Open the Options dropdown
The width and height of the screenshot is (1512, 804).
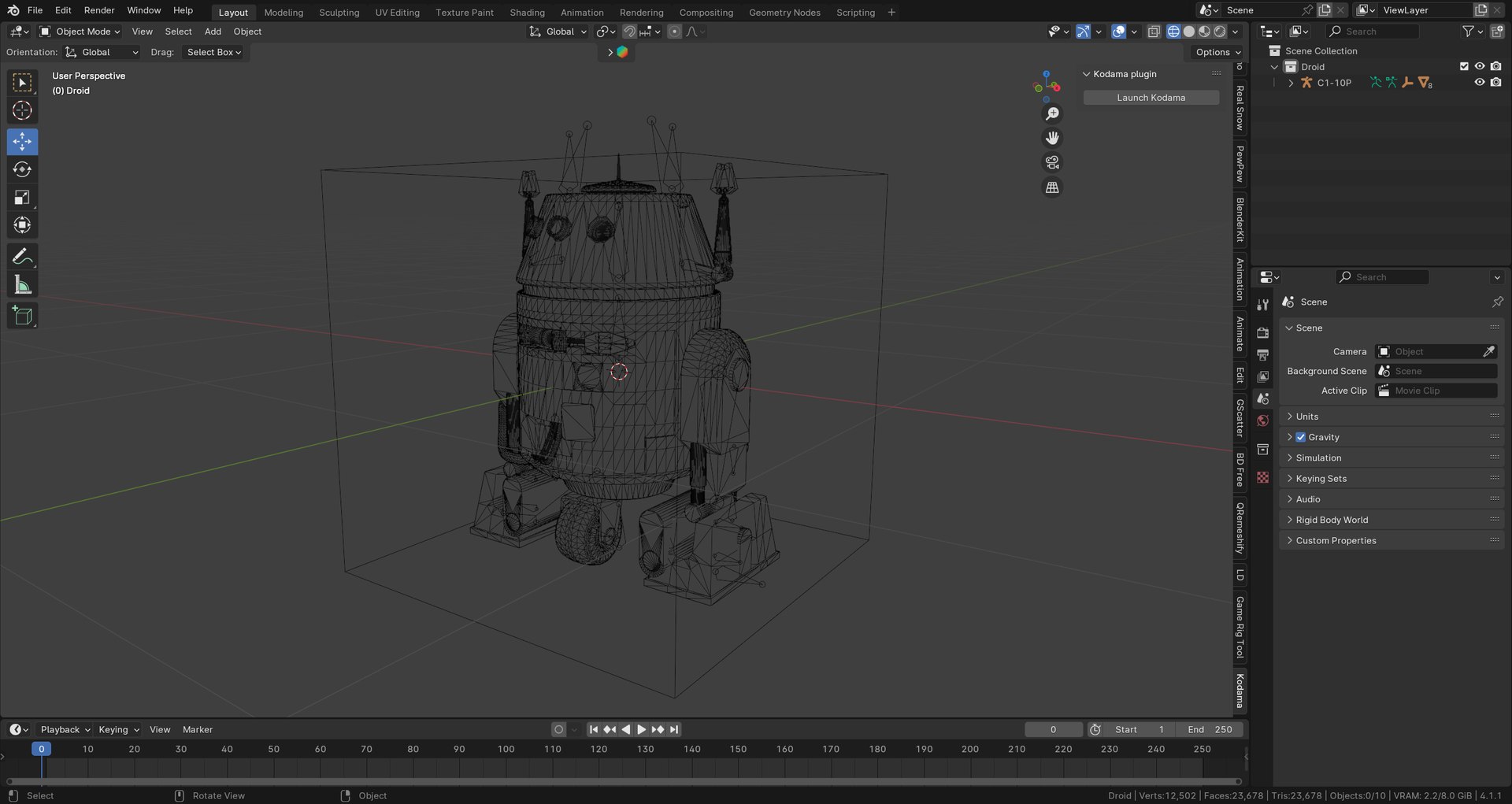(x=1217, y=52)
